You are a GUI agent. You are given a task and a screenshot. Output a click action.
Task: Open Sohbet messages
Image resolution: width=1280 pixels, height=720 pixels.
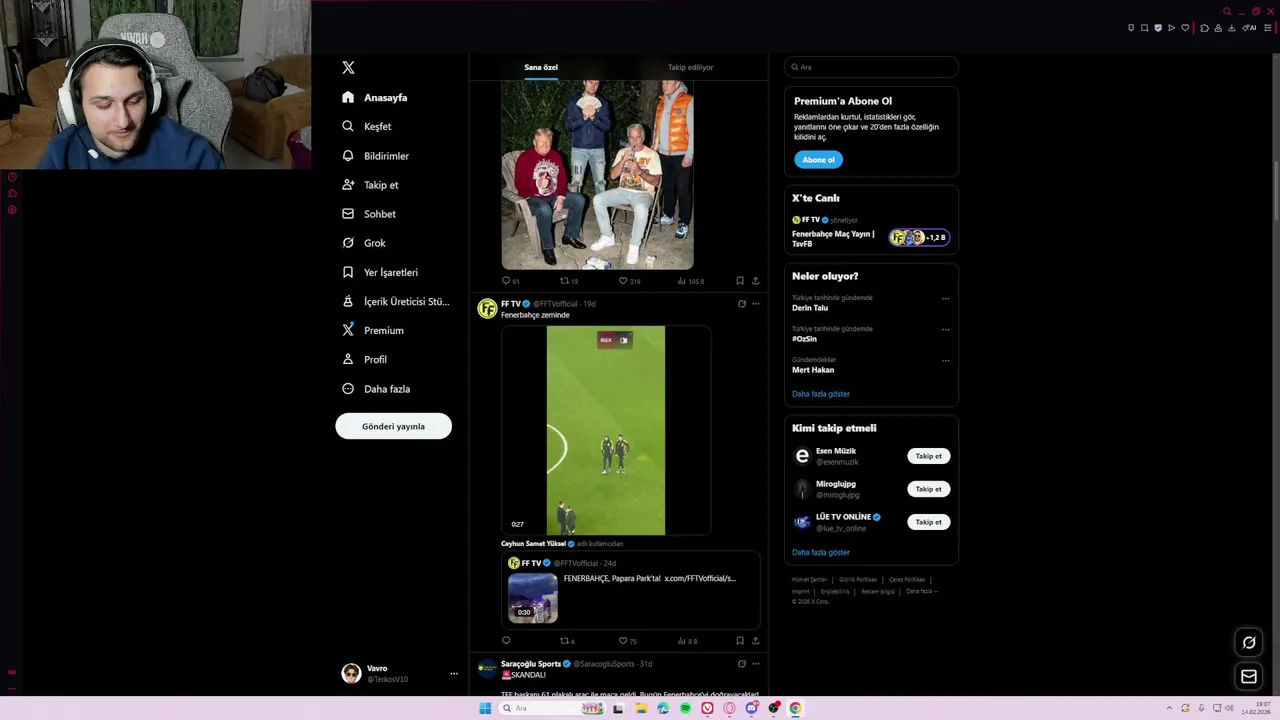[369, 214]
